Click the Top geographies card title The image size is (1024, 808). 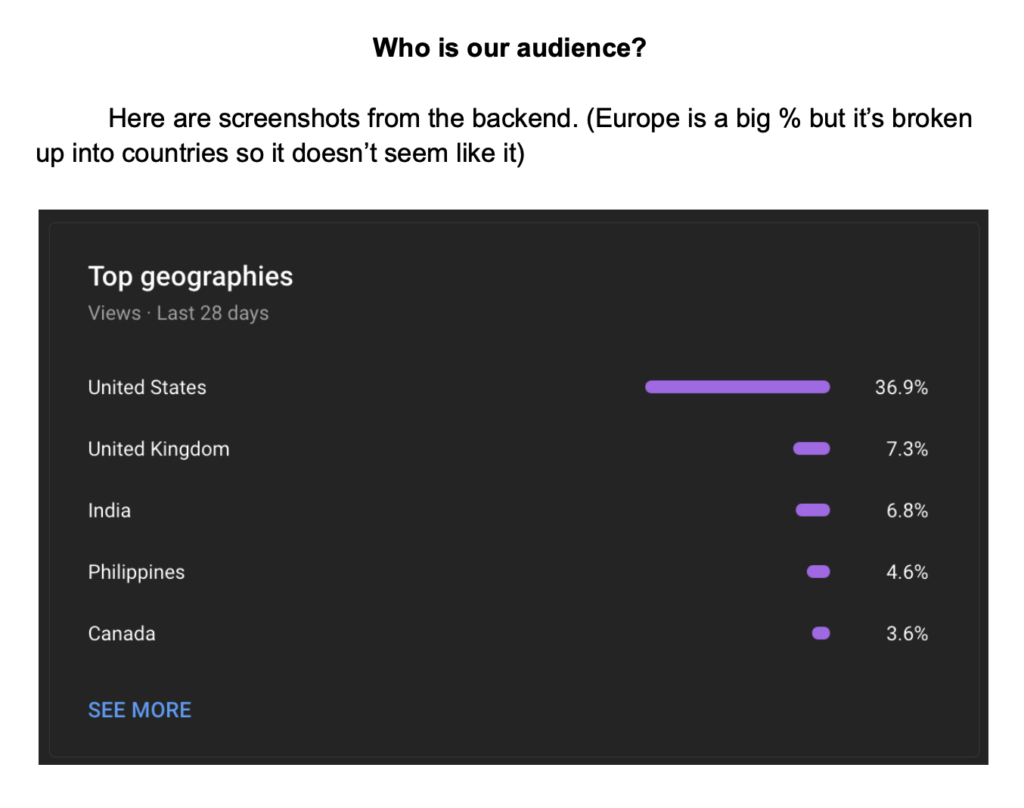[x=191, y=277]
